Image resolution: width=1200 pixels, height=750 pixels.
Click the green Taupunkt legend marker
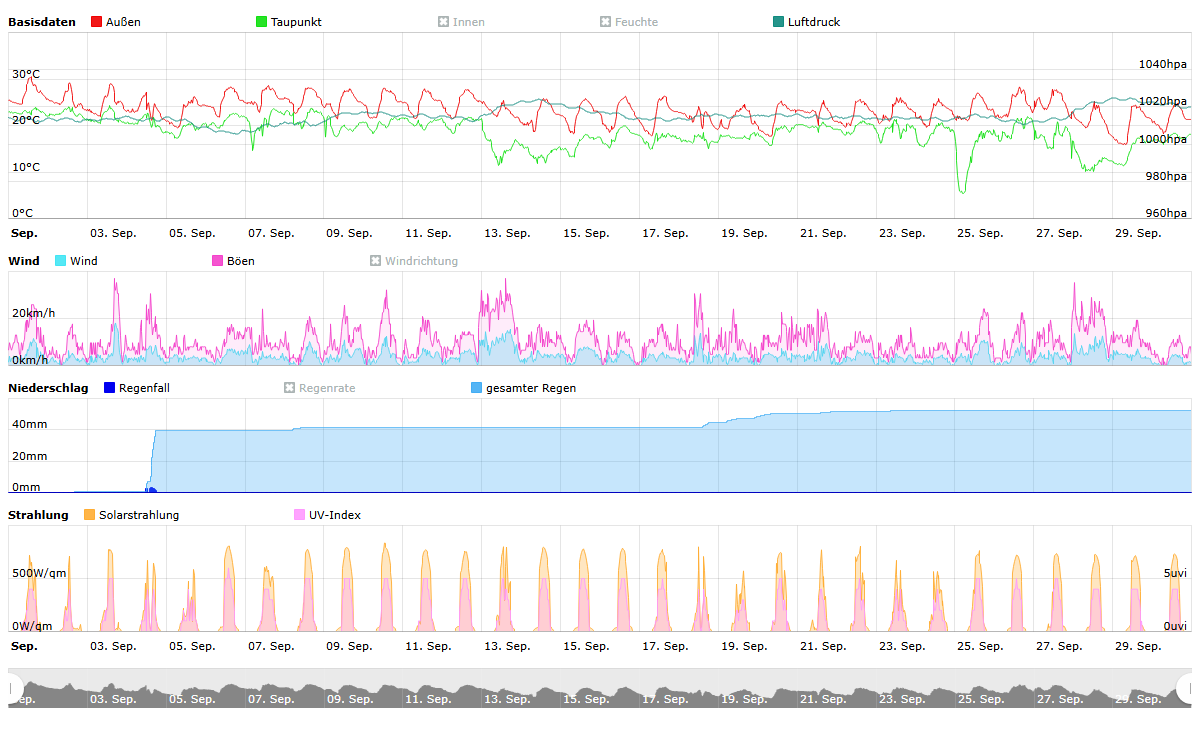(x=261, y=22)
